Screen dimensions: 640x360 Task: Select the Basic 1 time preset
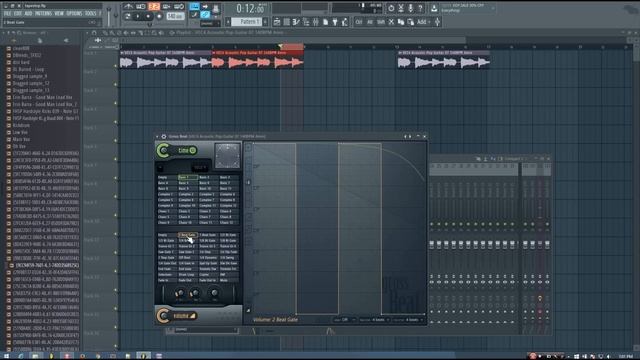click(188, 178)
